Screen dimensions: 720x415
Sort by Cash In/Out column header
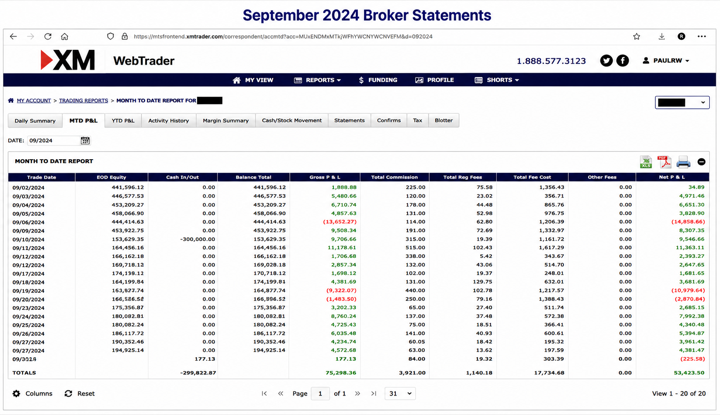(183, 177)
